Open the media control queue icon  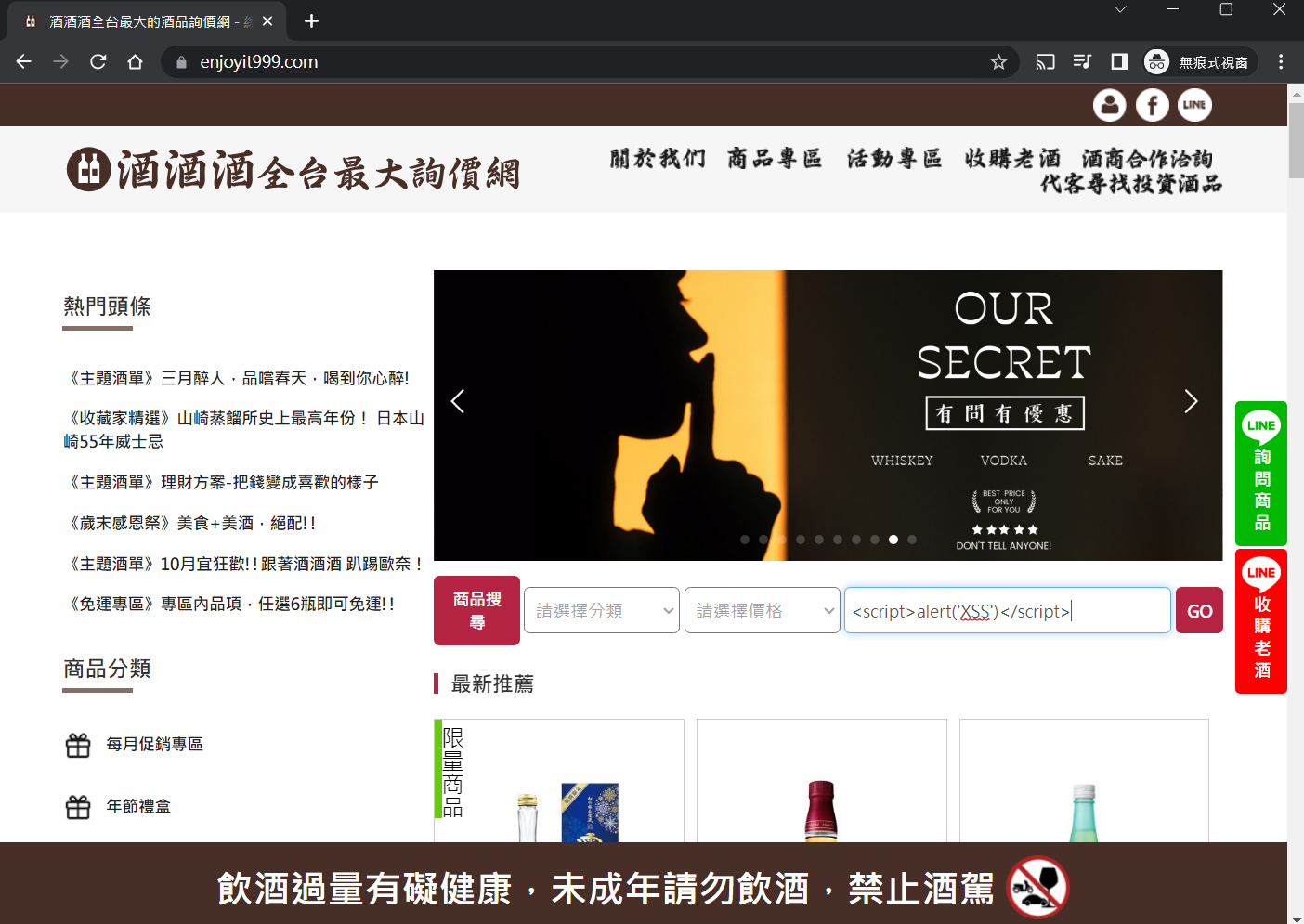tap(1082, 61)
